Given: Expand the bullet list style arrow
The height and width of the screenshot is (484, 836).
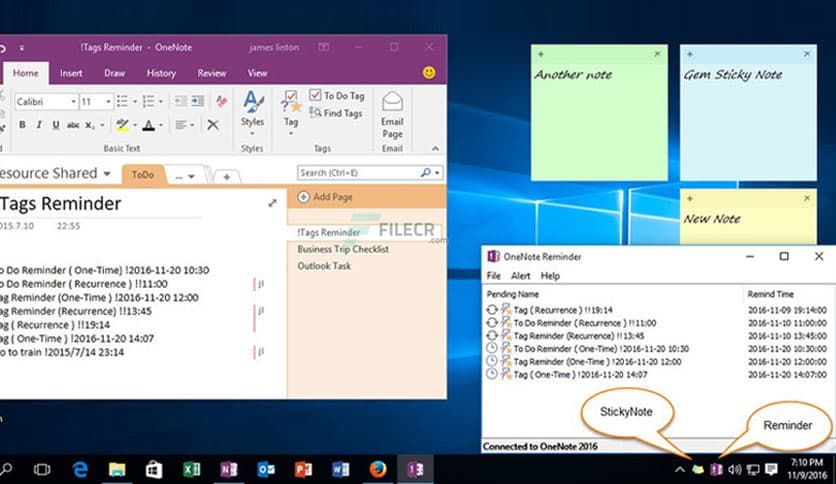Looking at the screenshot, I should pyautogui.click(x=134, y=101).
